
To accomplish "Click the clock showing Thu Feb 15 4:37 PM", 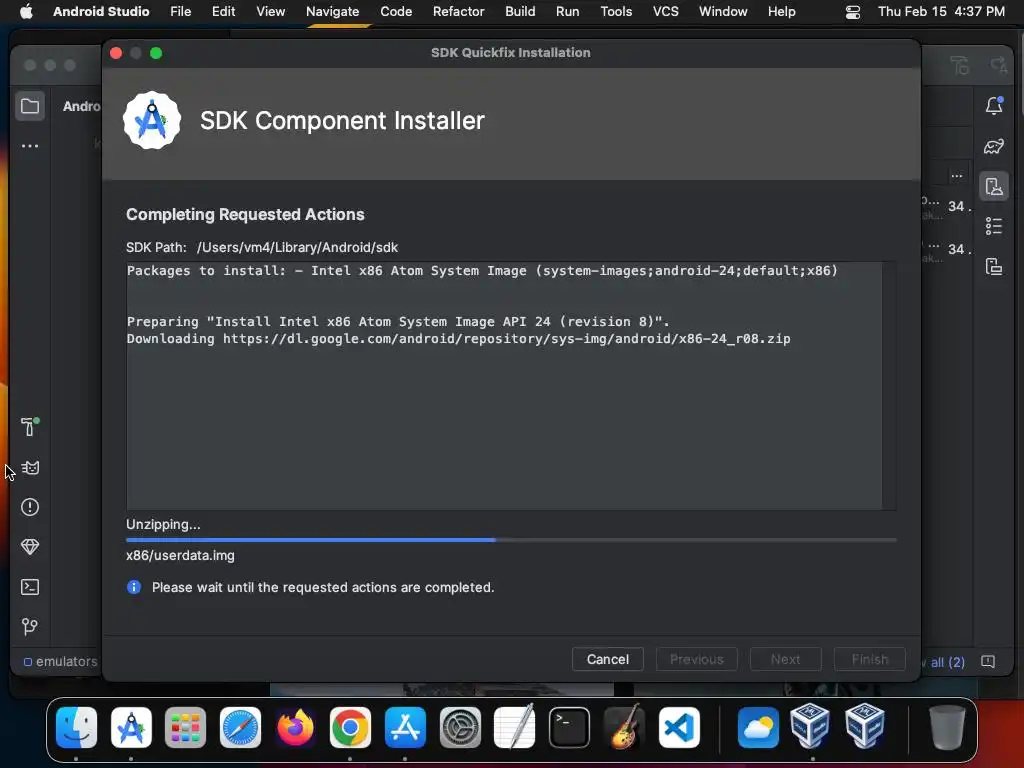I will point(941,12).
